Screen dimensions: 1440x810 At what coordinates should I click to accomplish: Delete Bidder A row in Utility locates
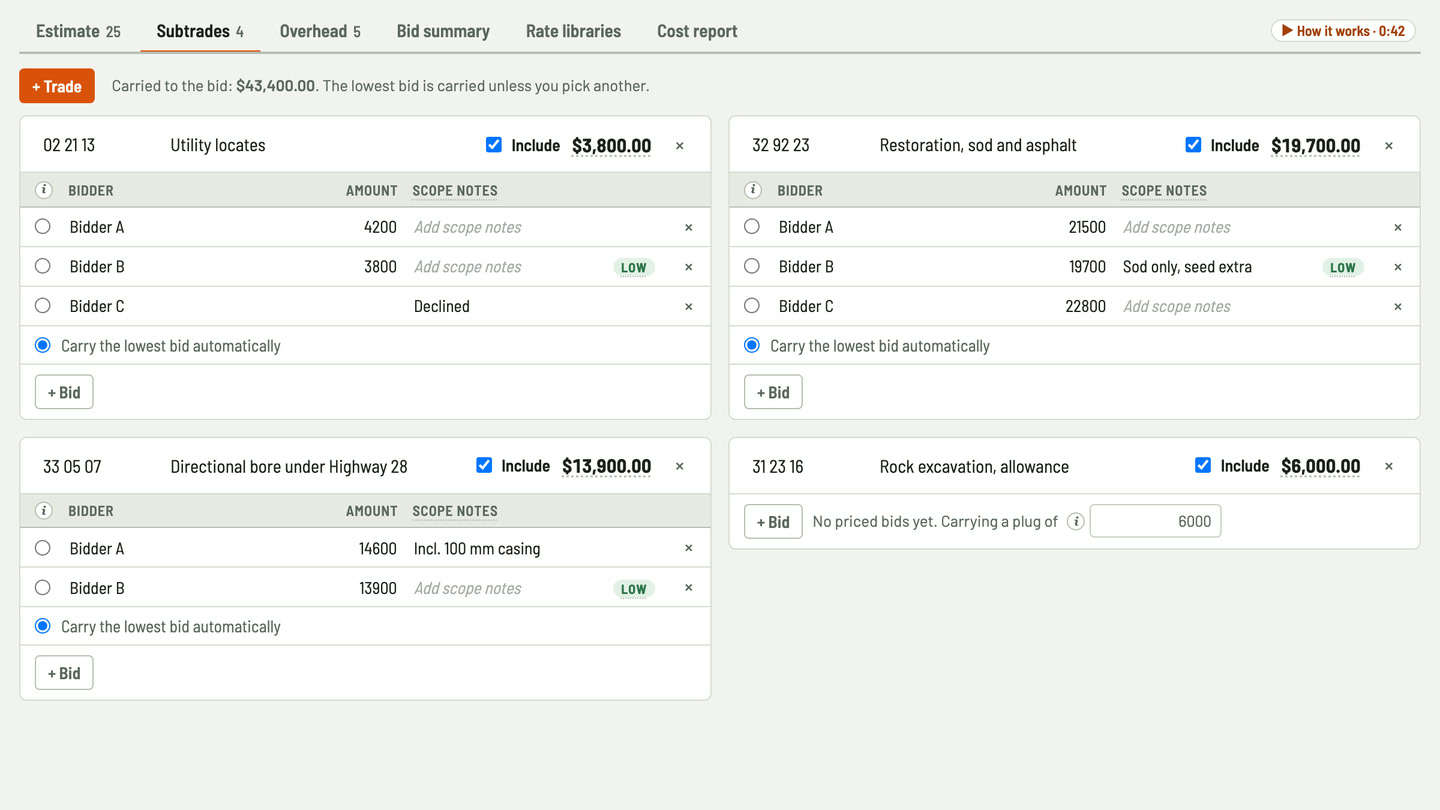pos(688,227)
